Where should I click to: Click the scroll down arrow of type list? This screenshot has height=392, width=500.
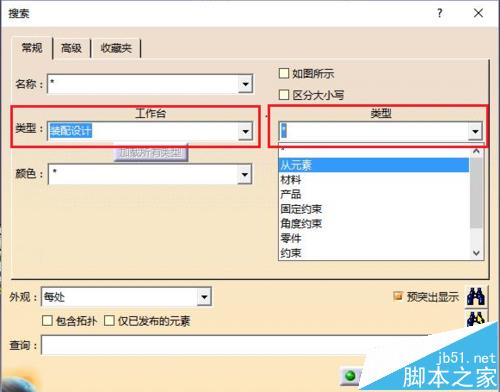476,253
